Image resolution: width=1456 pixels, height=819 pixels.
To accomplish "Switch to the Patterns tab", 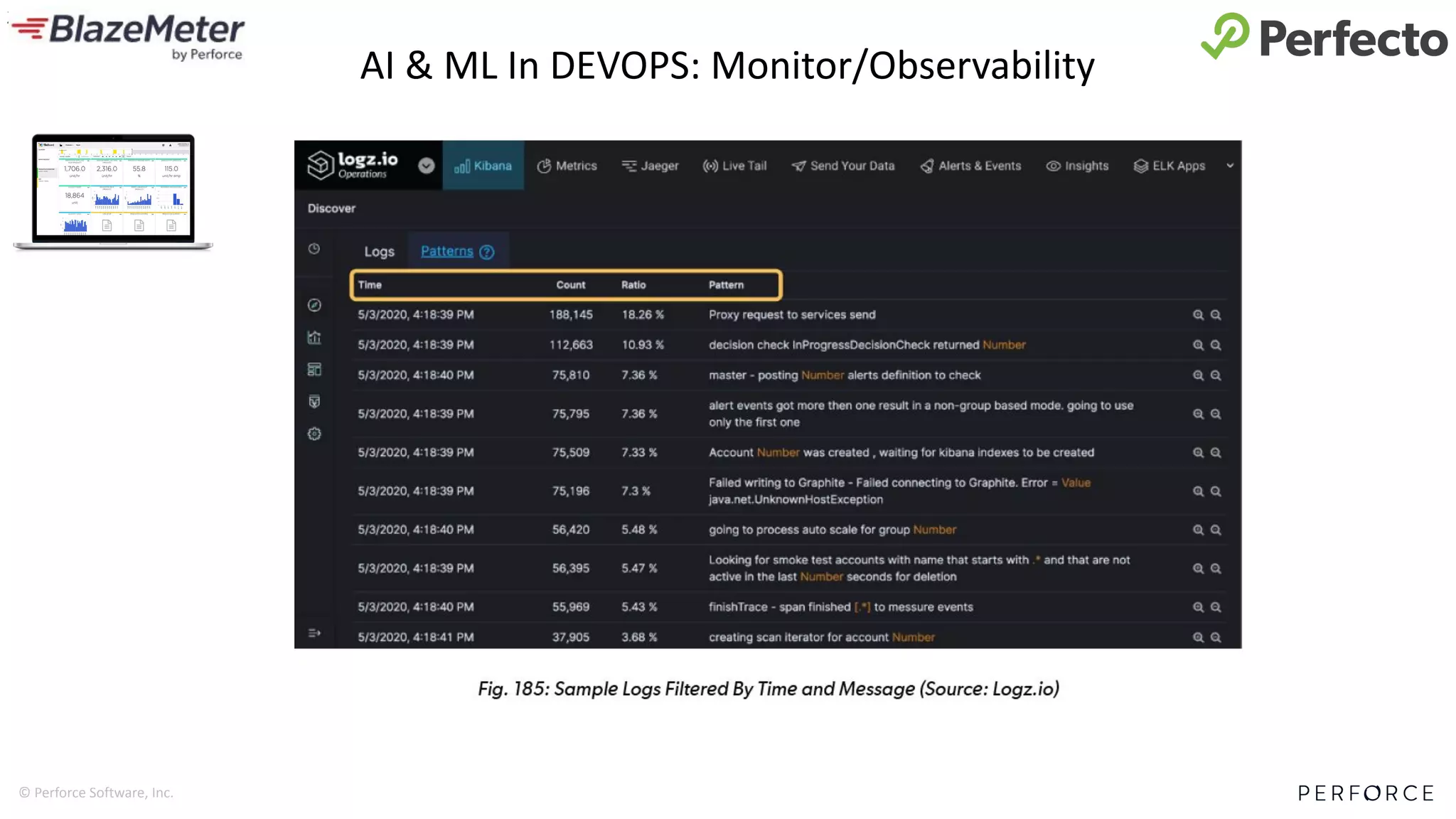I will [x=446, y=251].
